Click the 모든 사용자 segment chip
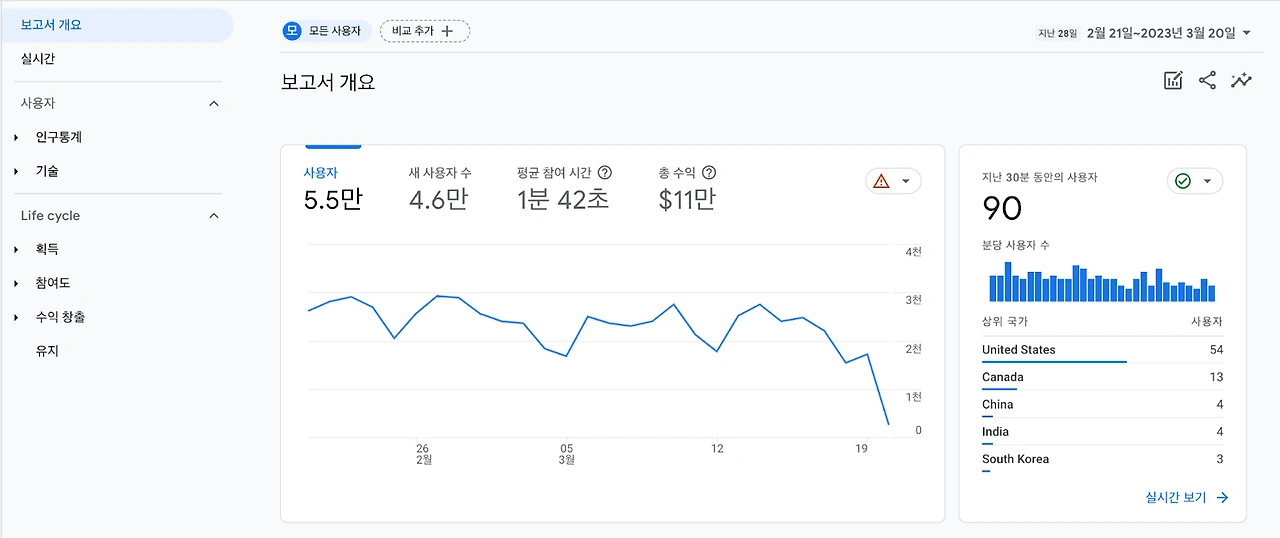 click(x=326, y=31)
